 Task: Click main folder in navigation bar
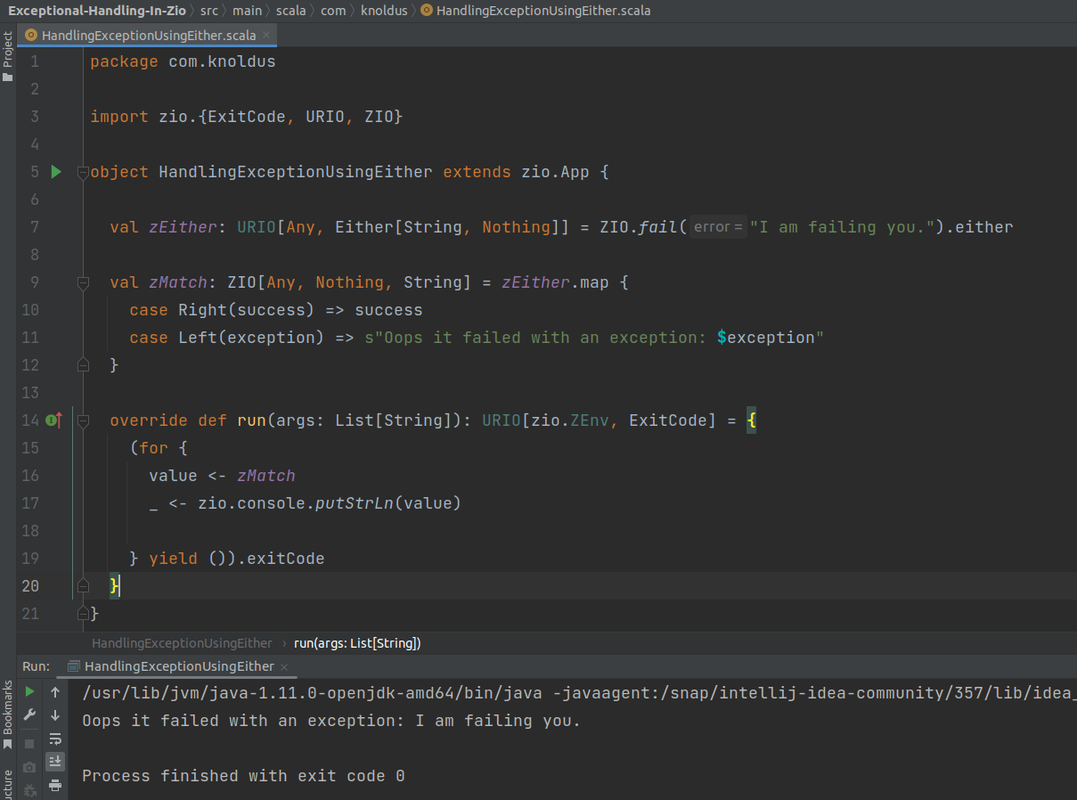click(247, 10)
